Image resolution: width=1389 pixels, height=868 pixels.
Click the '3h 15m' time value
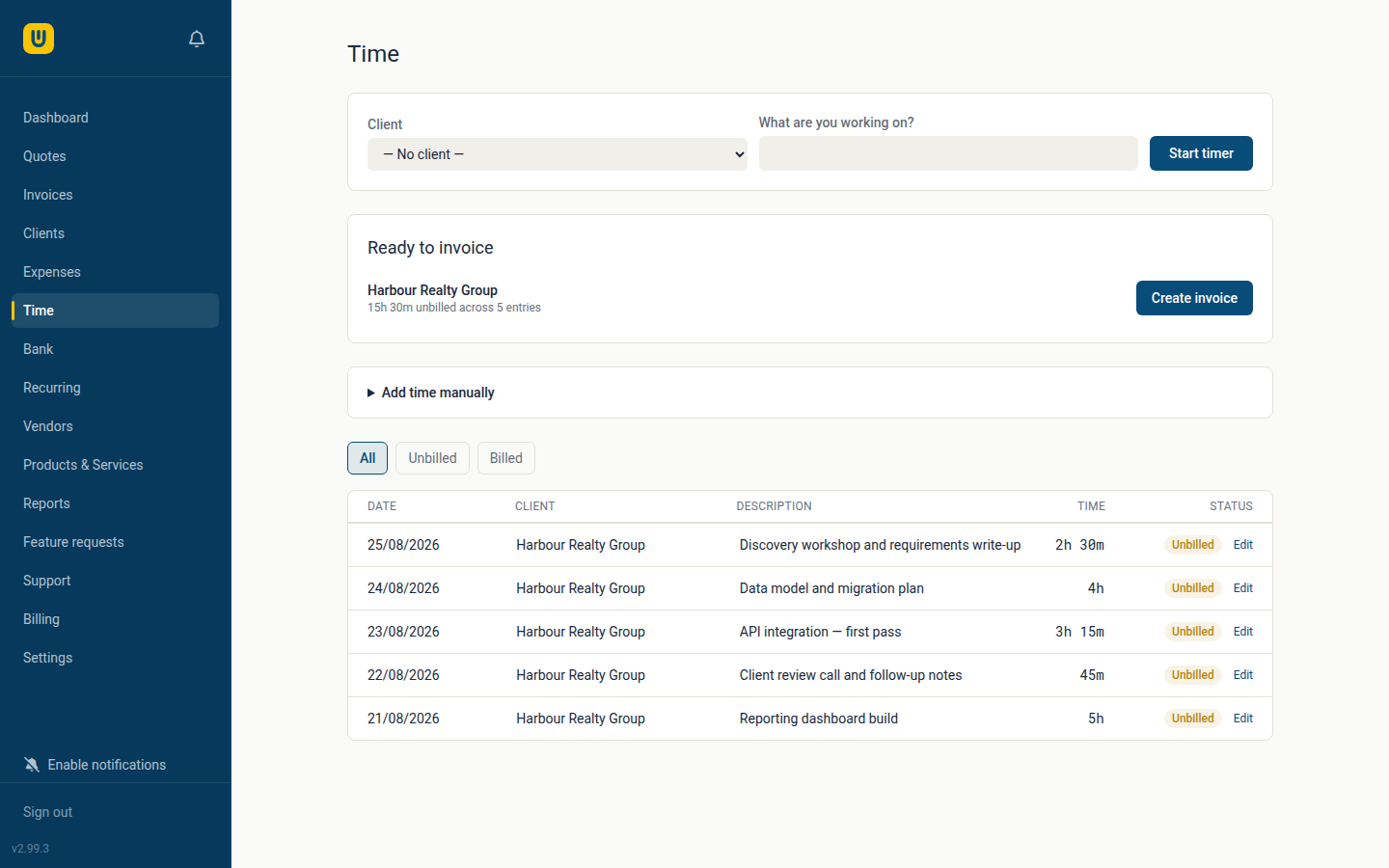[x=1079, y=632]
